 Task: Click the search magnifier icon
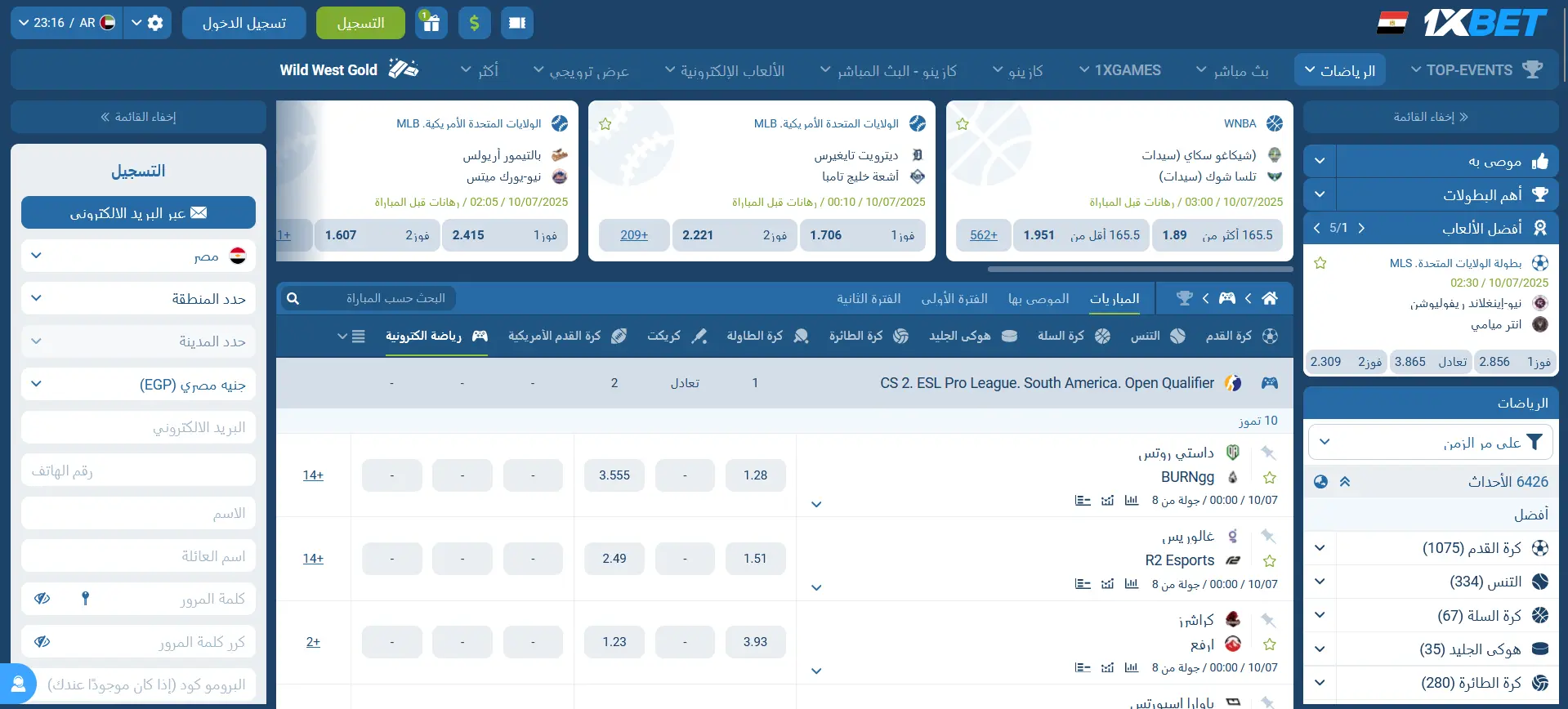pyautogui.click(x=293, y=299)
